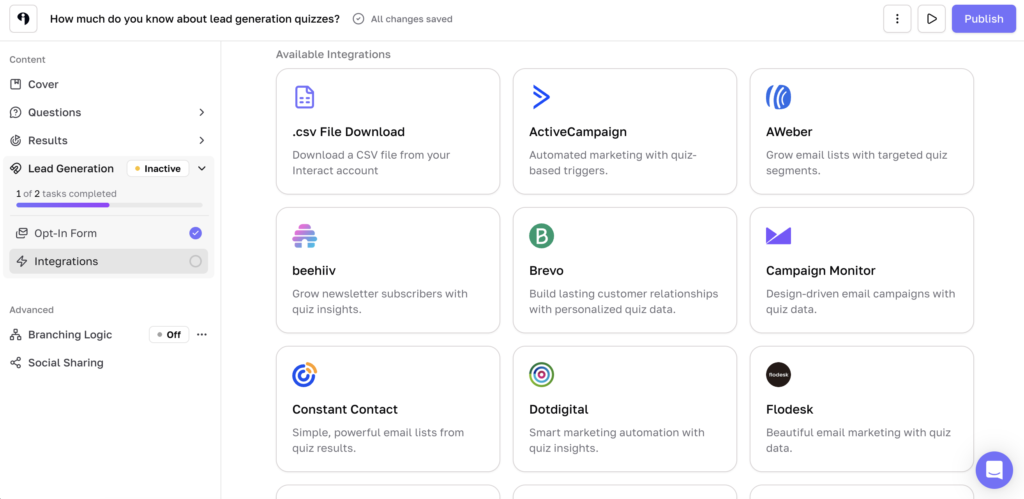Click the Flodesk black circle logo
Image resolution: width=1024 pixels, height=499 pixels.
778,375
